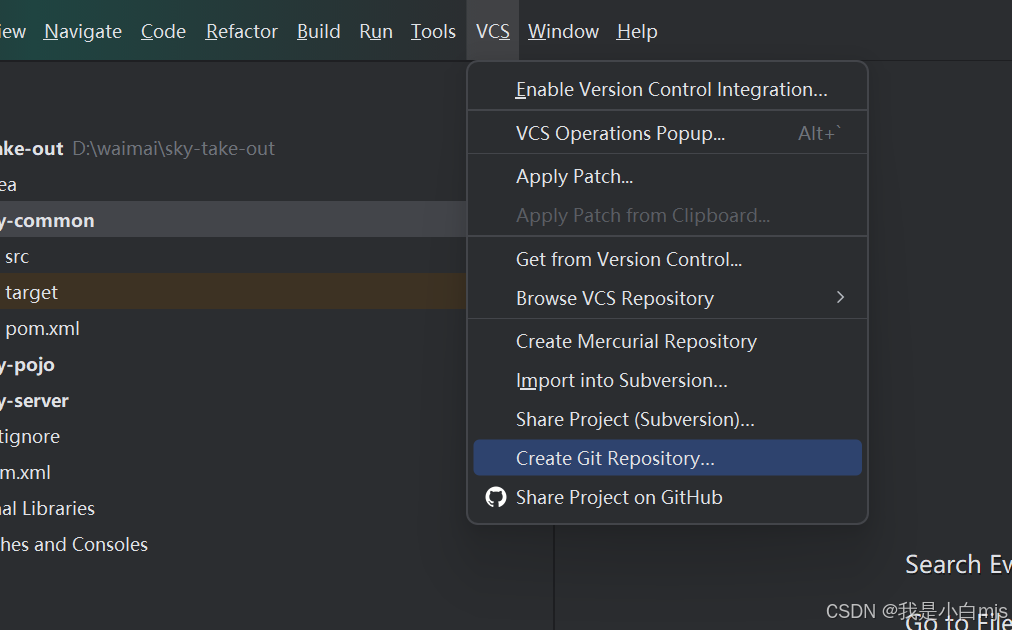This screenshot has width=1012, height=630.
Task: Click the GitHub icon in VCS menu
Action: (x=495, y=497)
